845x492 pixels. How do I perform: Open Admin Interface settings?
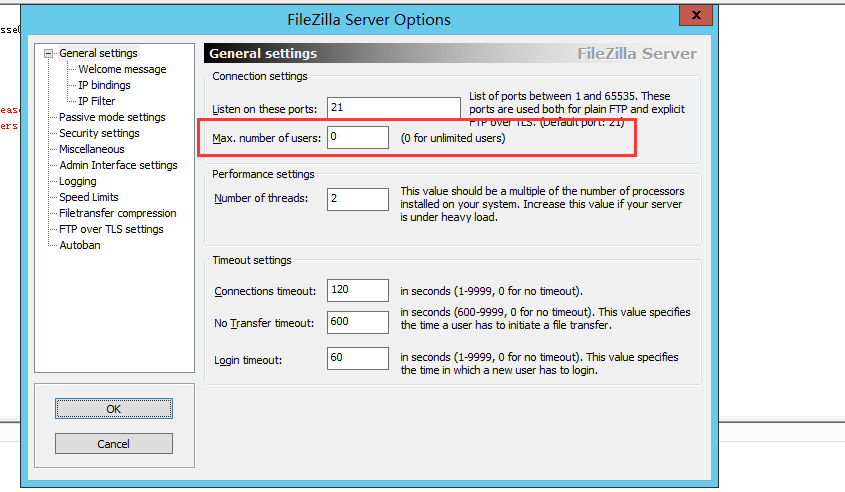coord(118,165)
